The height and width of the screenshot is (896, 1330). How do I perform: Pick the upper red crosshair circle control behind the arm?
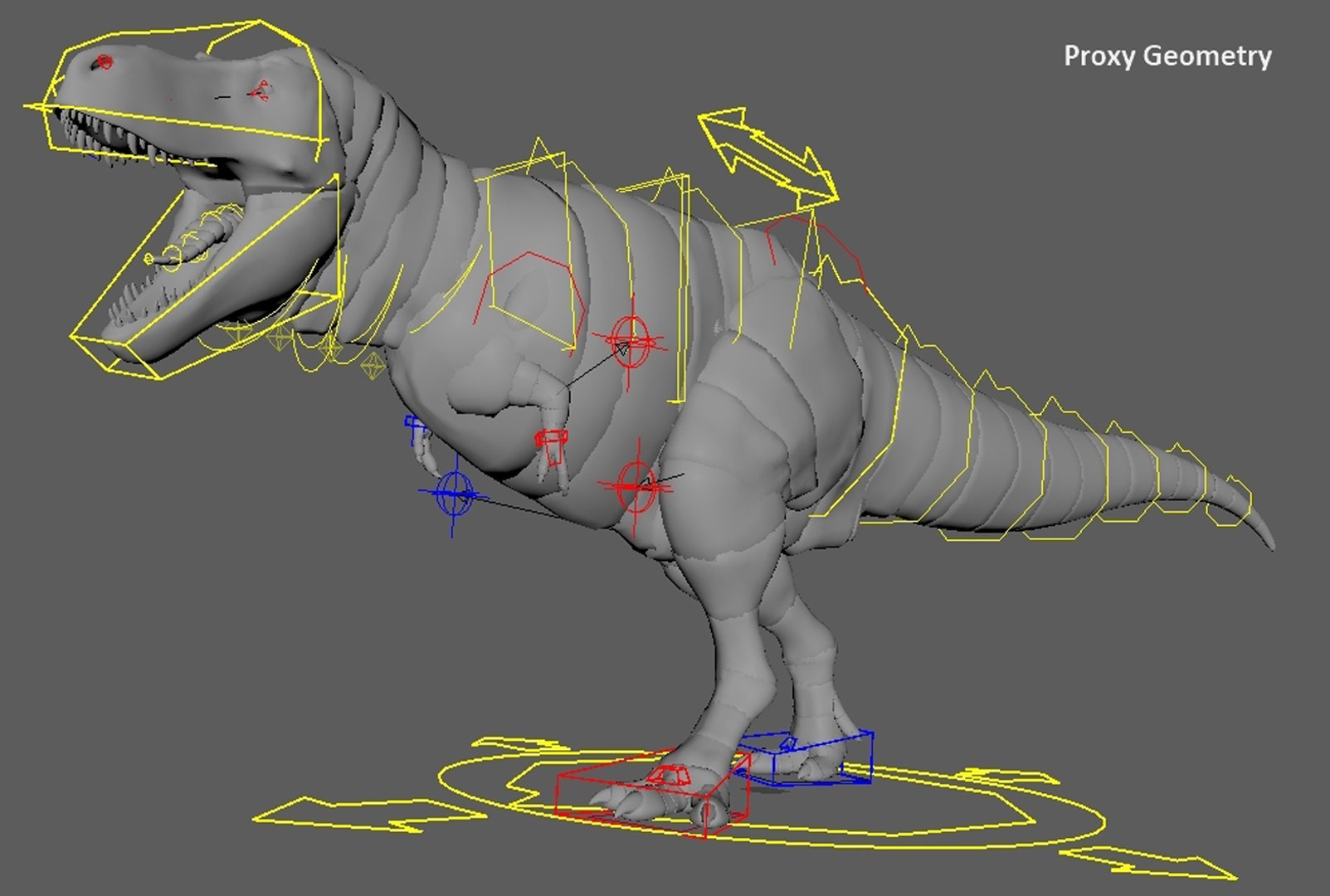(x=631, y=341)
